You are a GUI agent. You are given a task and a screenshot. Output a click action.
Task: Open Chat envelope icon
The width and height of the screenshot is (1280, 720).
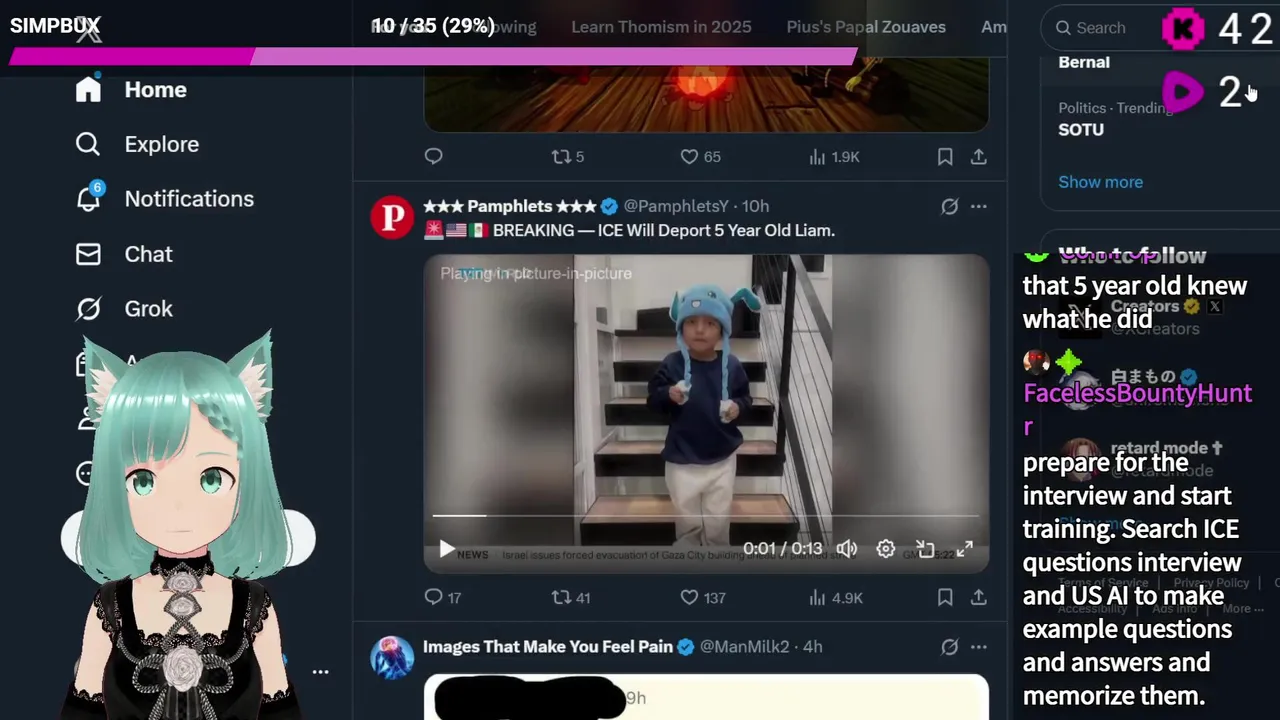(x=88, y=254)
